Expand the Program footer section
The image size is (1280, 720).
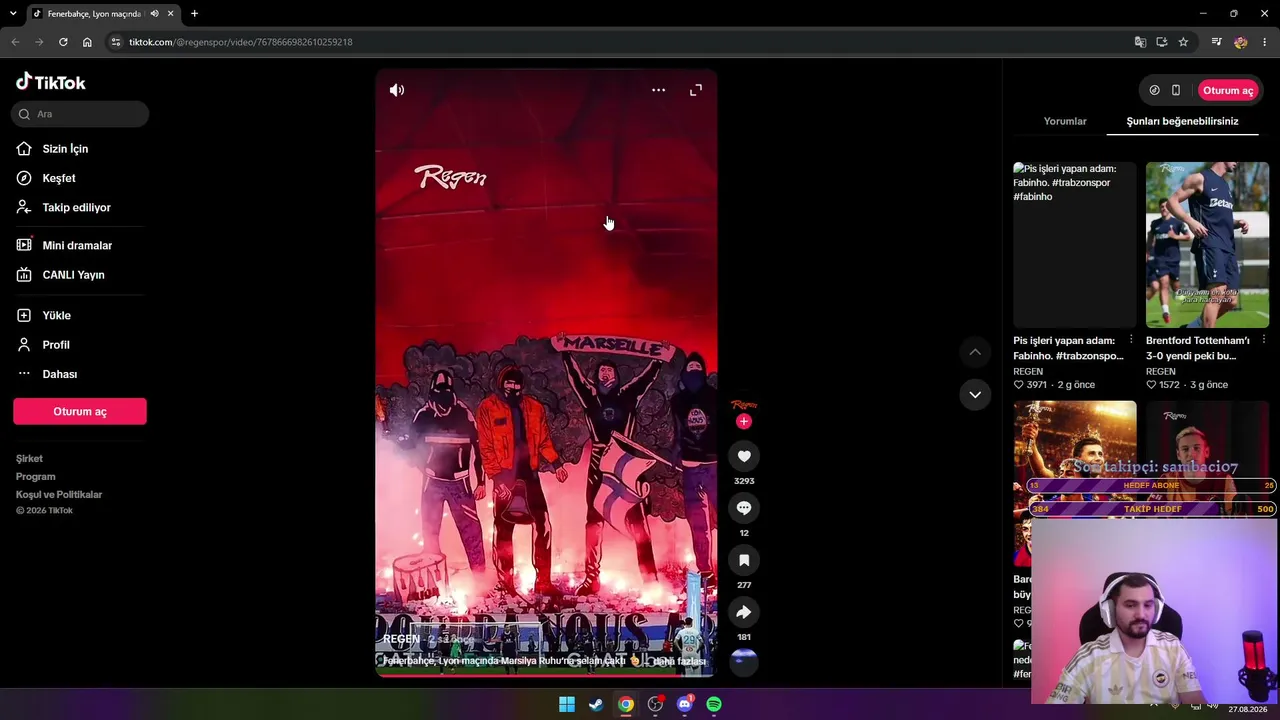pos(35,477)
